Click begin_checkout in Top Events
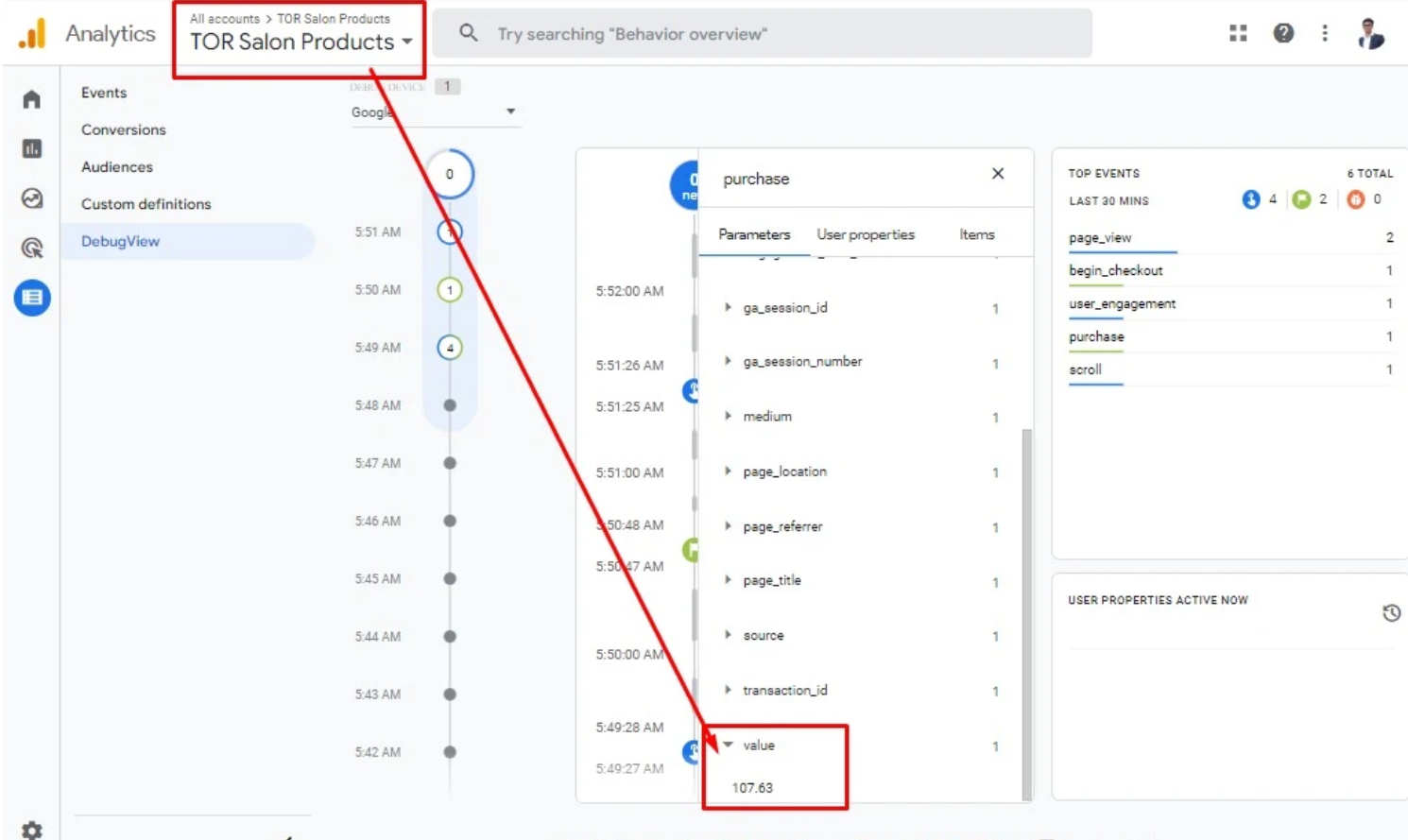Viewport: 1408px width, 840px height. (1116, 271)
